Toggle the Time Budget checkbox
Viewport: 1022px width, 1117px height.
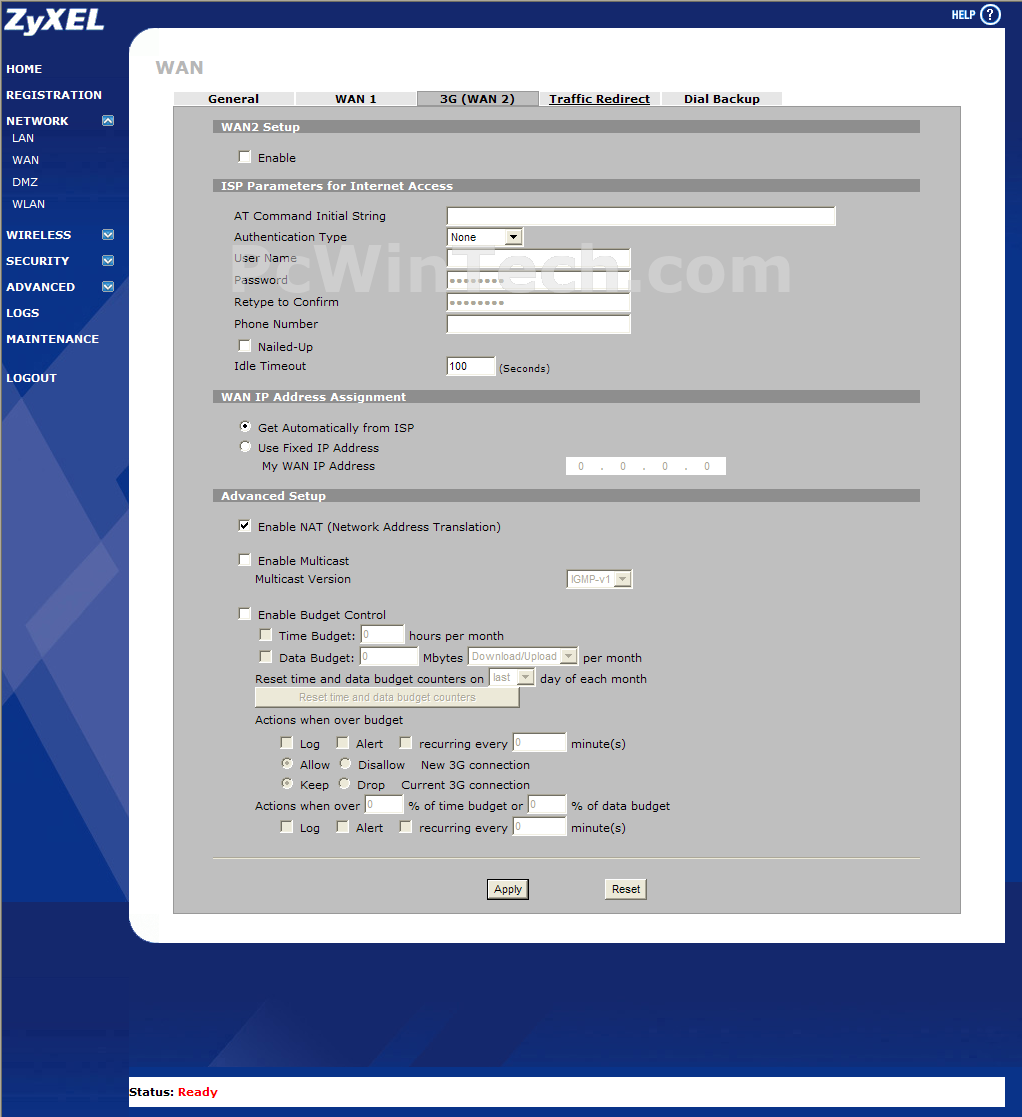(266, 635)
